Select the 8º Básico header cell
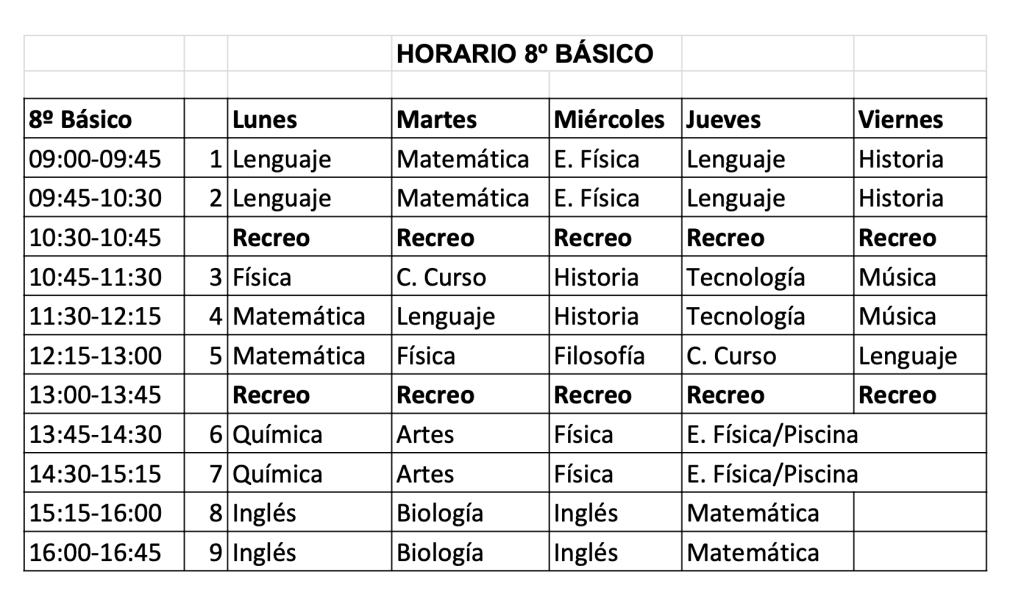Image resolution: width=1024 pixels, height=608 pixels. [103, 120]
